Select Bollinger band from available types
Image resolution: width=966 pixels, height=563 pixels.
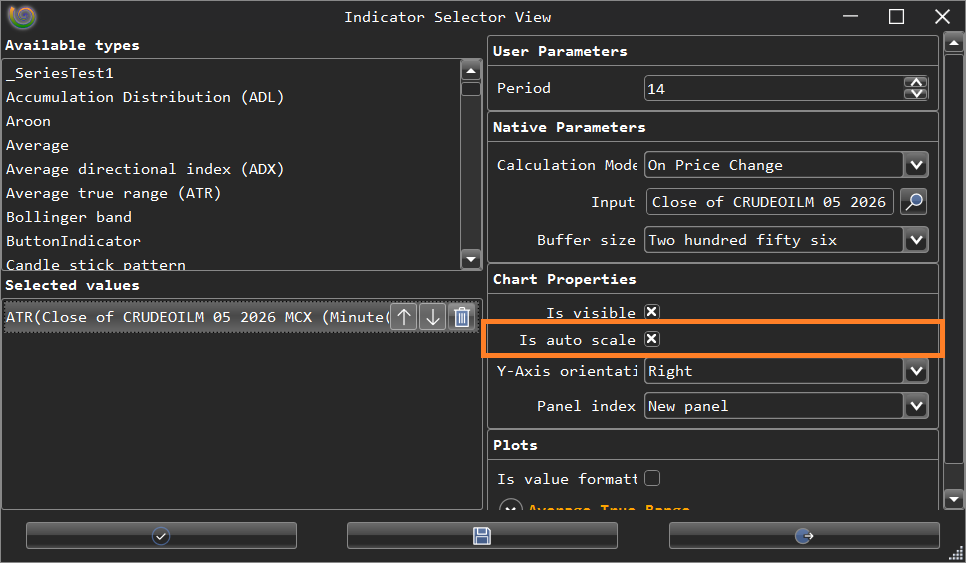point(69,217)
